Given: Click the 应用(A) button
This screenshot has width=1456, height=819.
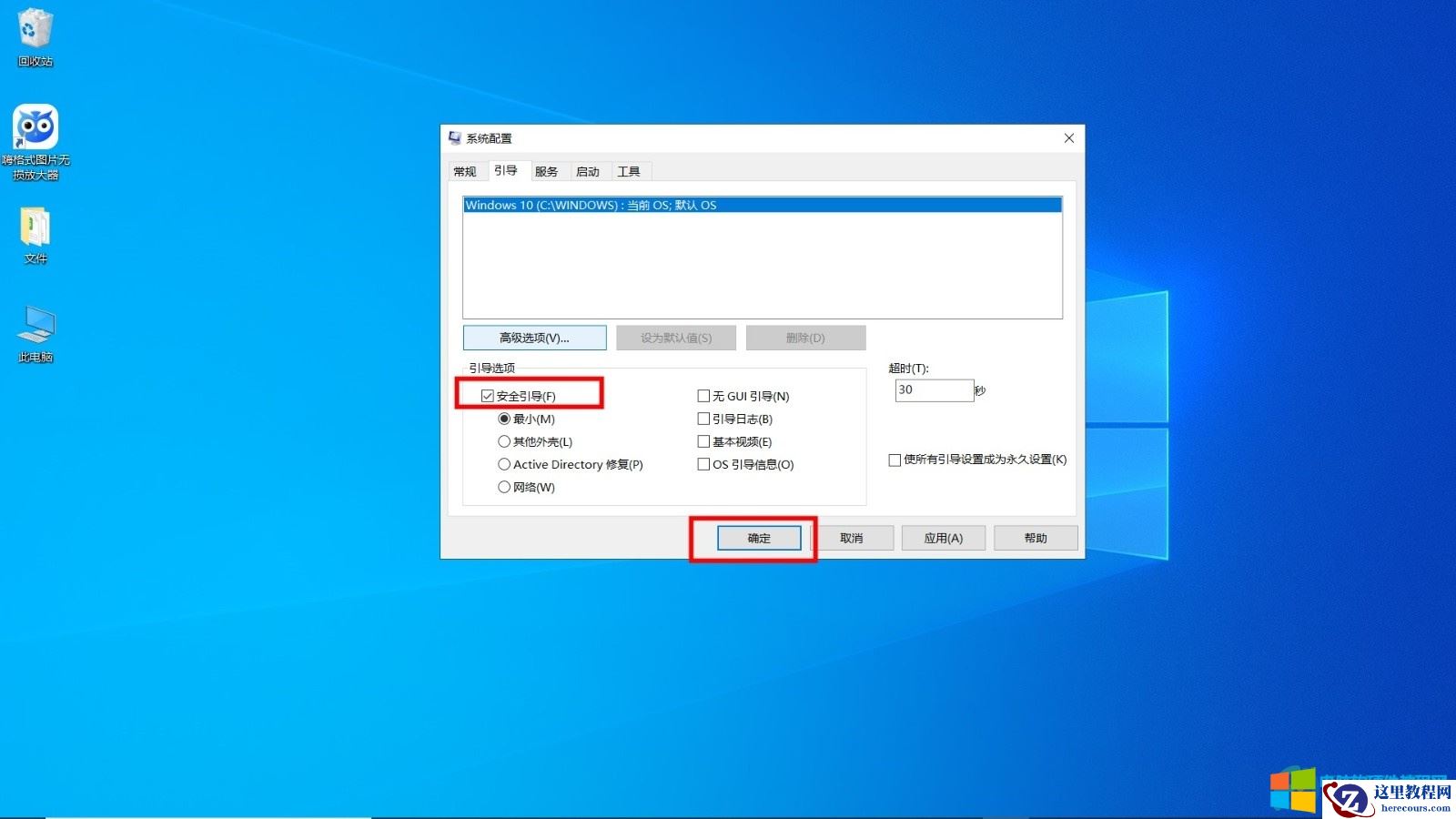Looking at the screenshot, I should tap(944, 538).
